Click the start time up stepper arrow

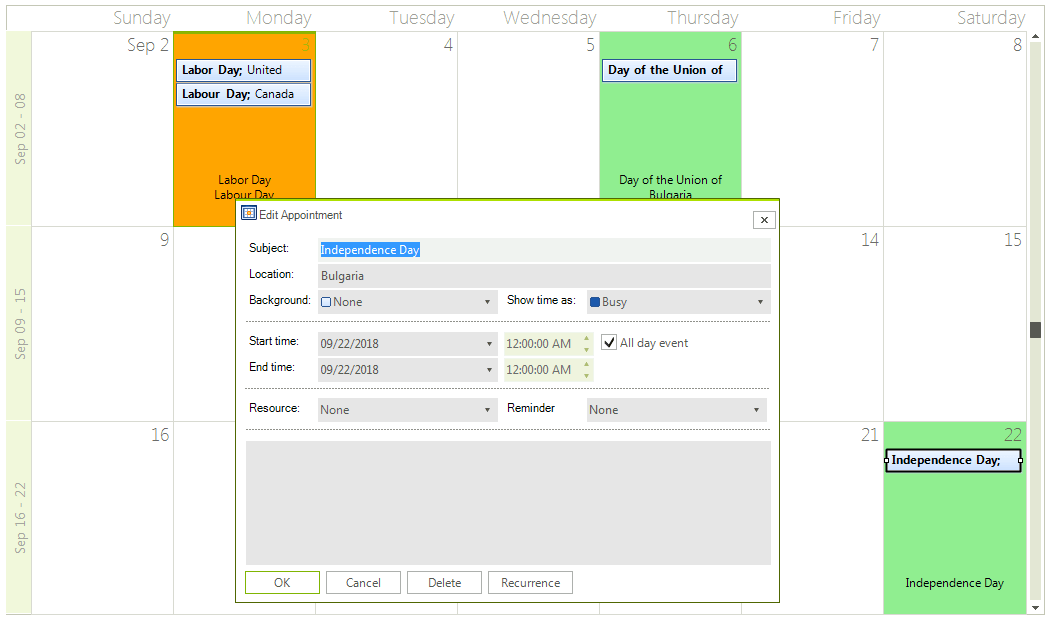click(586, 338)
